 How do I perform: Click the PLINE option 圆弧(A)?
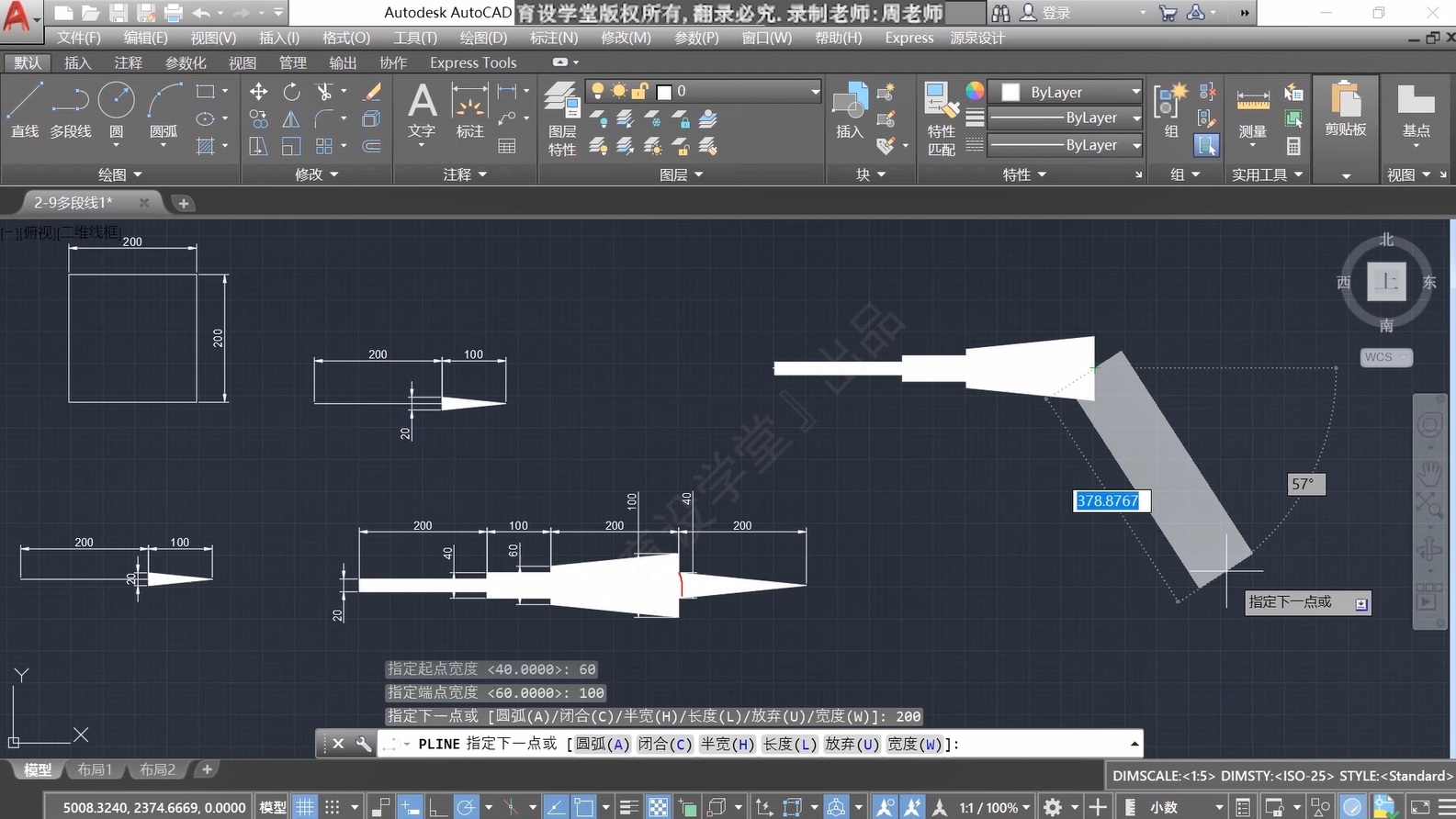pyautogui.click(x=603, y=744)
